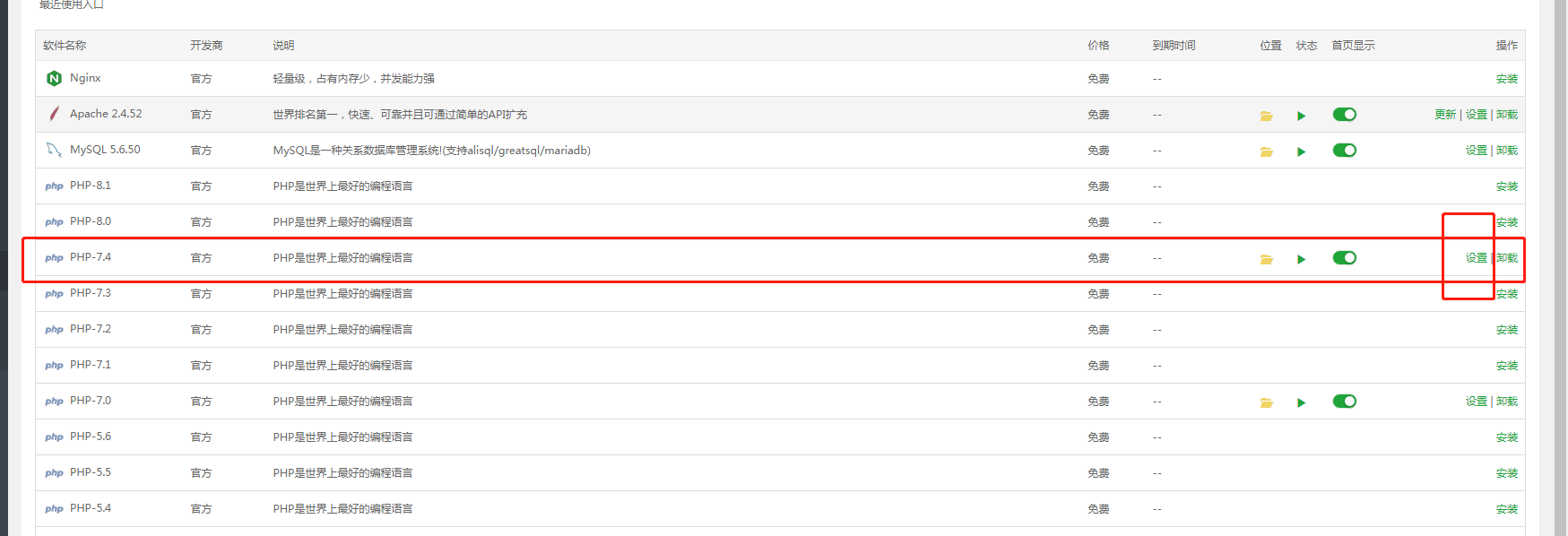Viewport: 1568px width, 536px height.
Task: Toggle homepage display for Apache 2.4.52
Action: (x=1345, y=115)
